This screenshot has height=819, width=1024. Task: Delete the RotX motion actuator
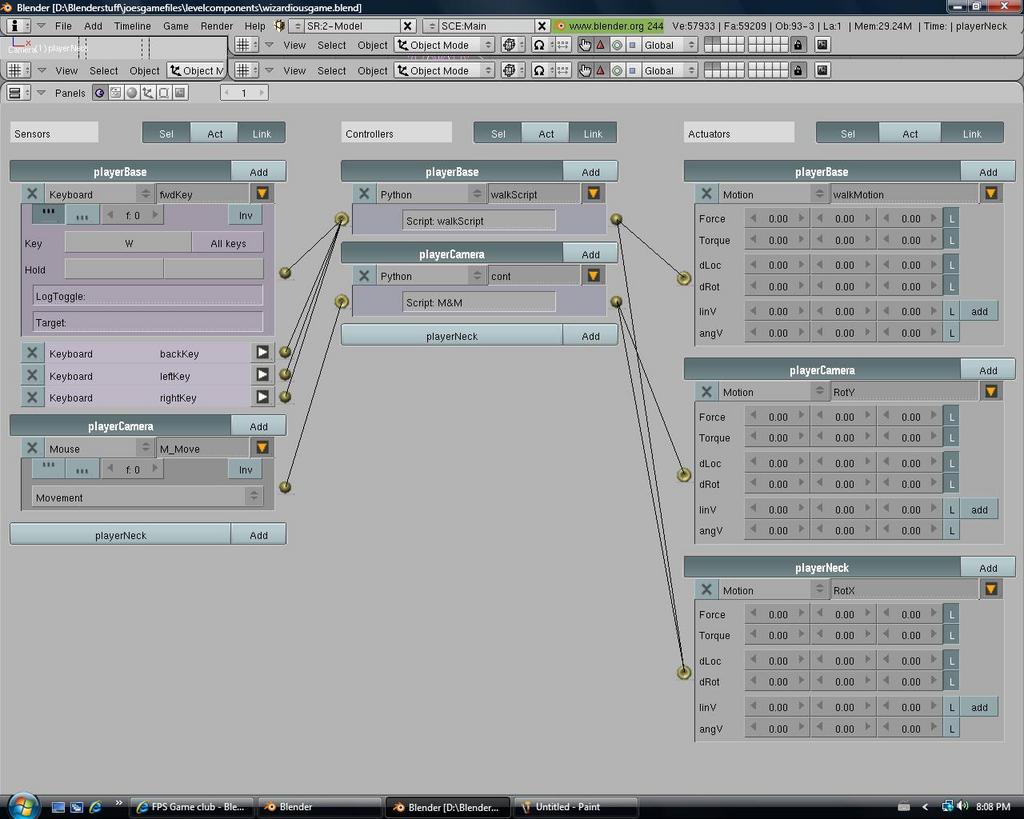706,590
